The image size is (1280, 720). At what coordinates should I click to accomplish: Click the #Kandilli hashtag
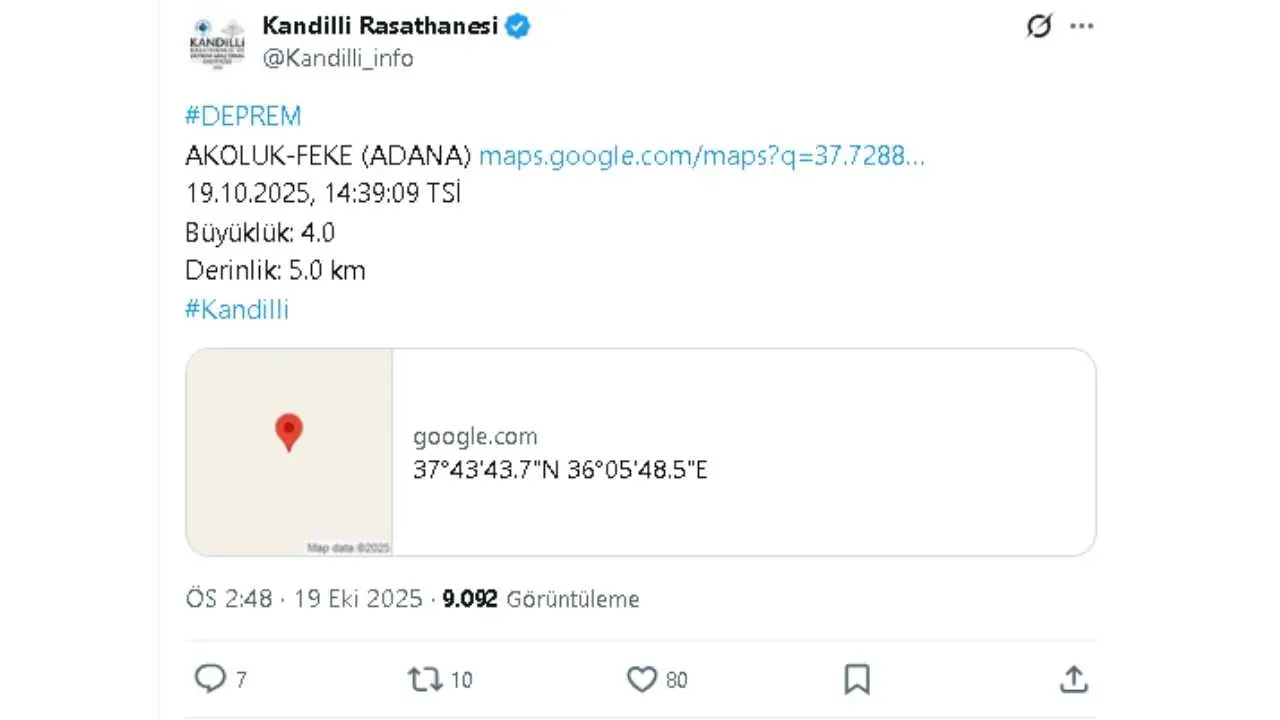[236, 310]
